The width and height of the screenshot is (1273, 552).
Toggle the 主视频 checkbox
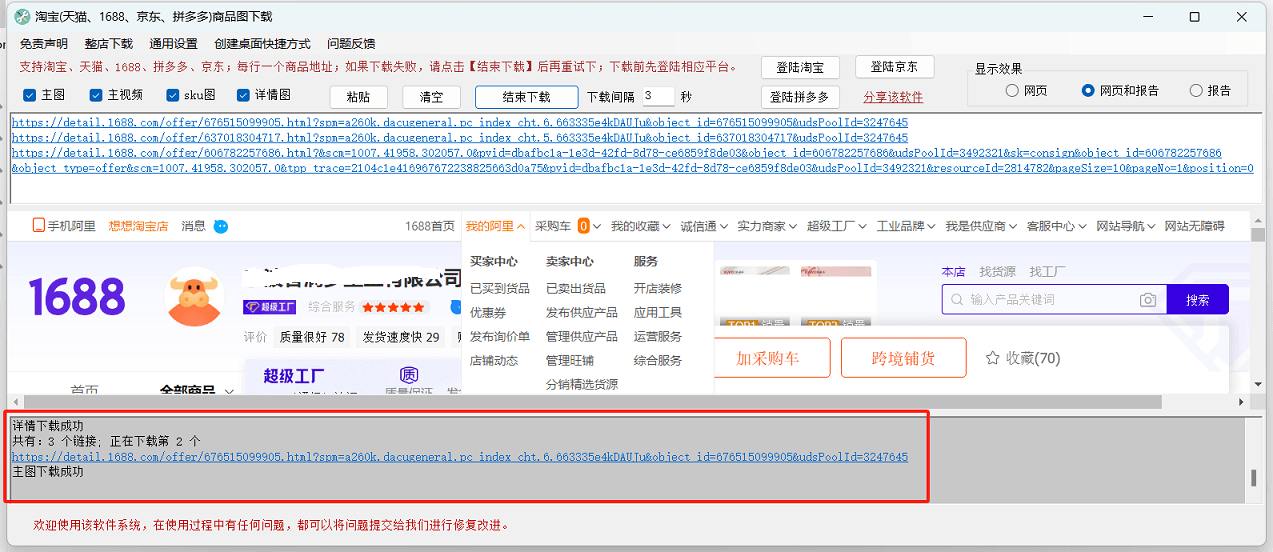(x=96, y=95)
